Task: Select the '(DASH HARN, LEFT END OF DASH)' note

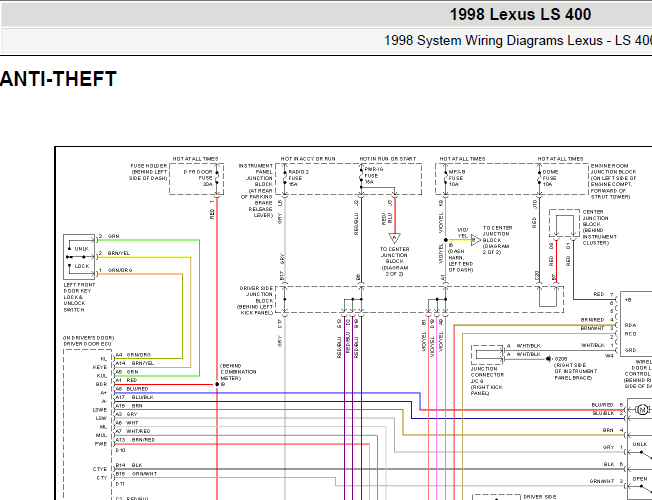Action: pyautogui.click(x=461, y=261)
